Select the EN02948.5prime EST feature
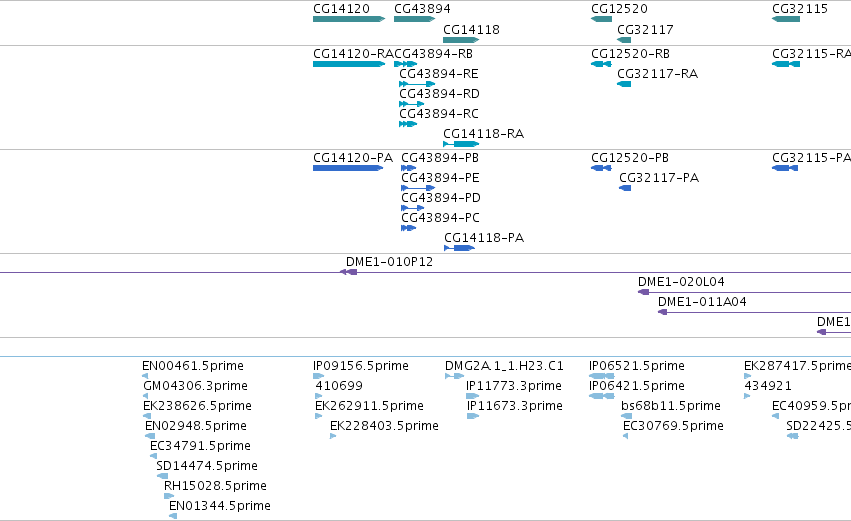The width and height of the screenshot is (851, 521). 150,436
